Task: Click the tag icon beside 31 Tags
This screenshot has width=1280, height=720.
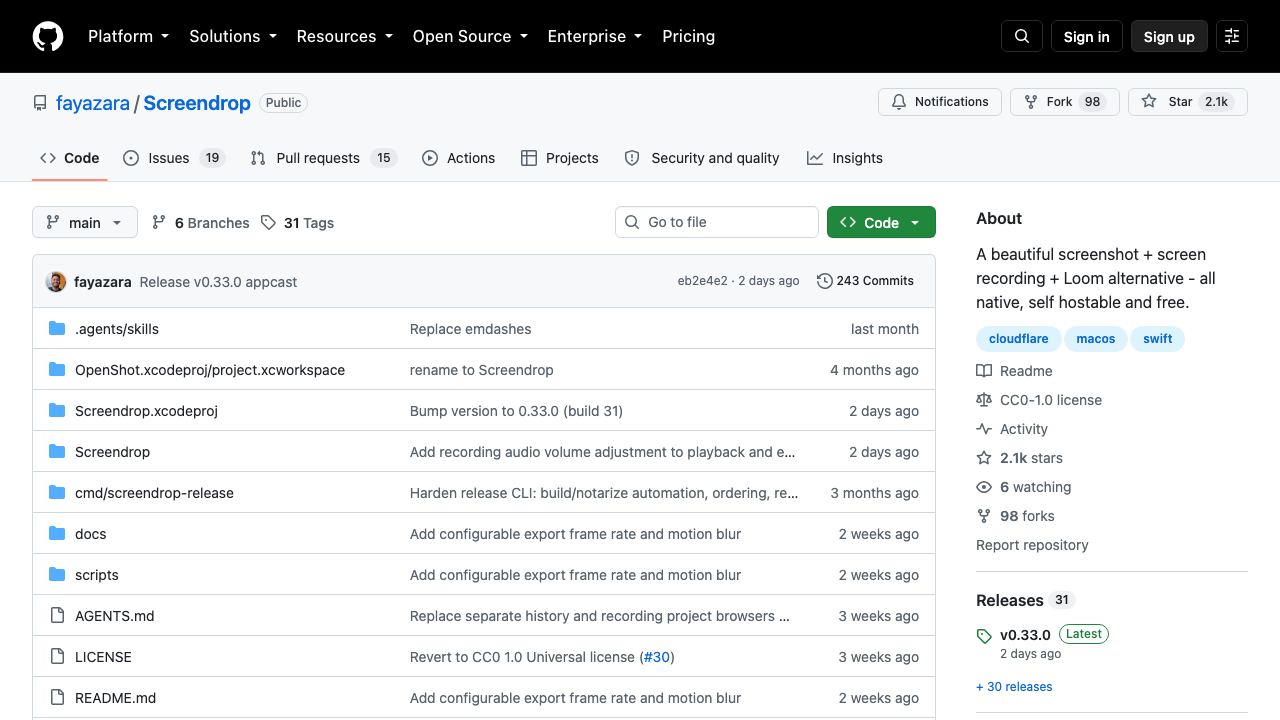Action: click(x=268, y=223)
